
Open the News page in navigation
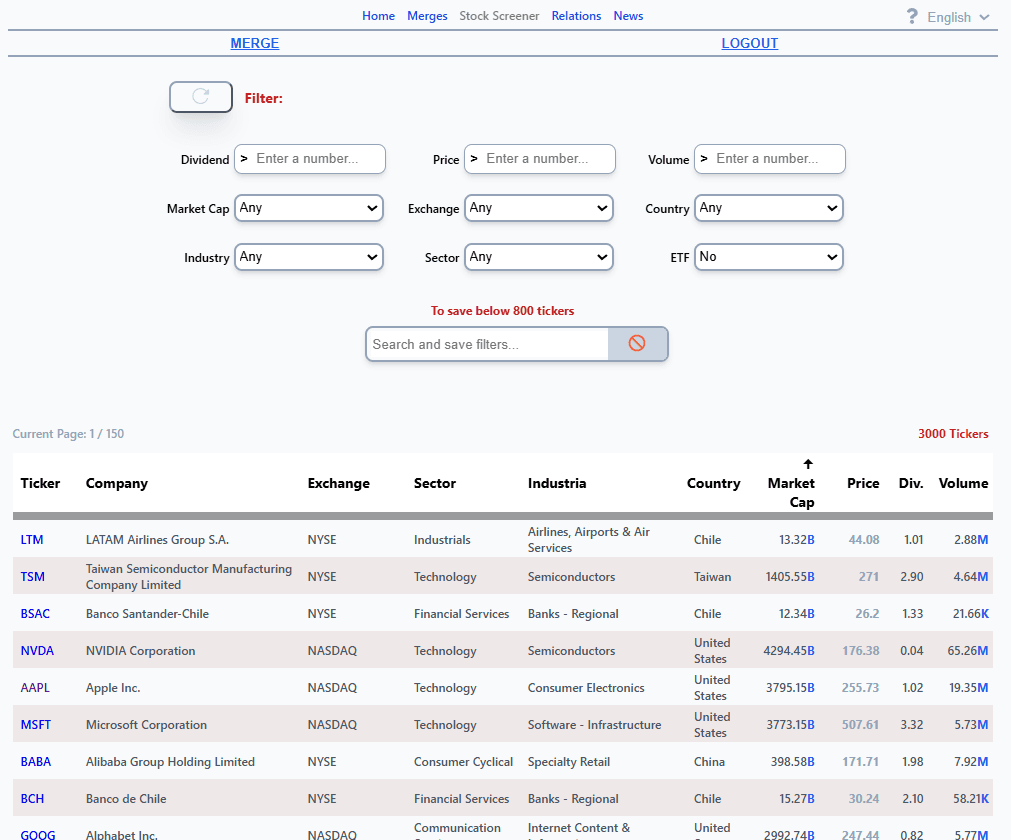click(x=628, y=16)
